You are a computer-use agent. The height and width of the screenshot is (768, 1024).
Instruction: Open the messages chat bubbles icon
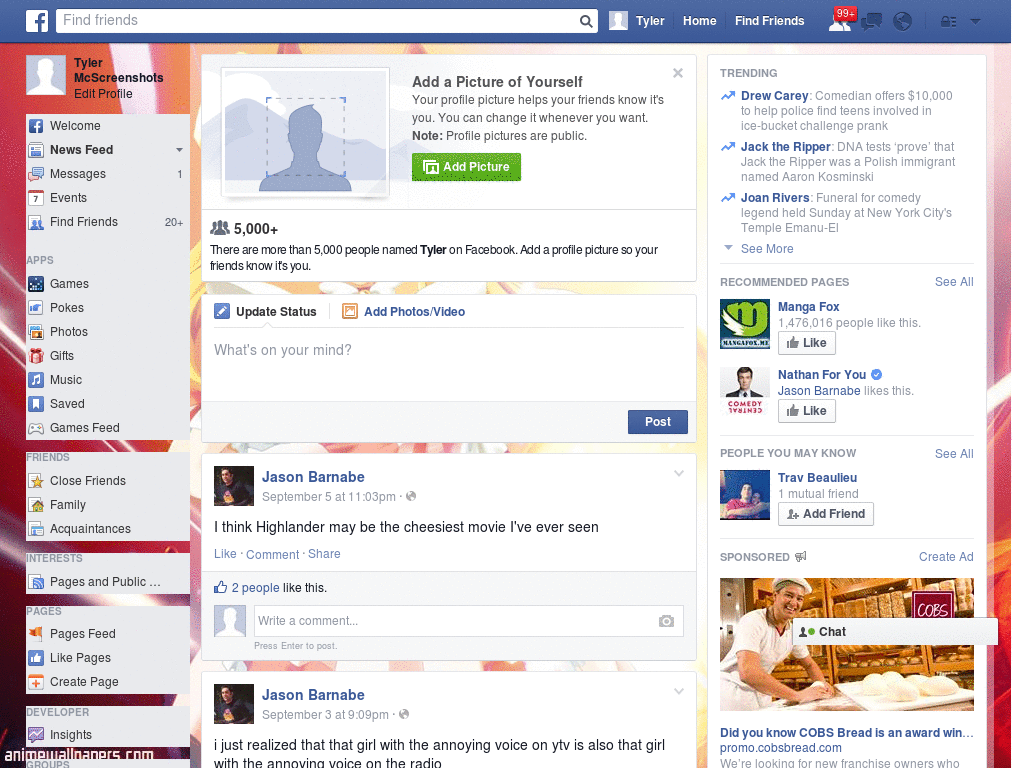pos(871,22)
